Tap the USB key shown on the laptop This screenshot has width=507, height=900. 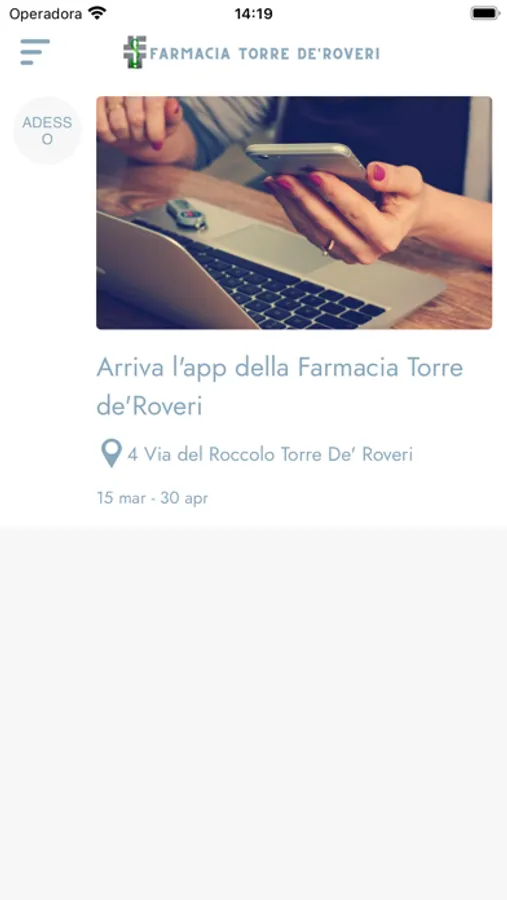point(186,214)
